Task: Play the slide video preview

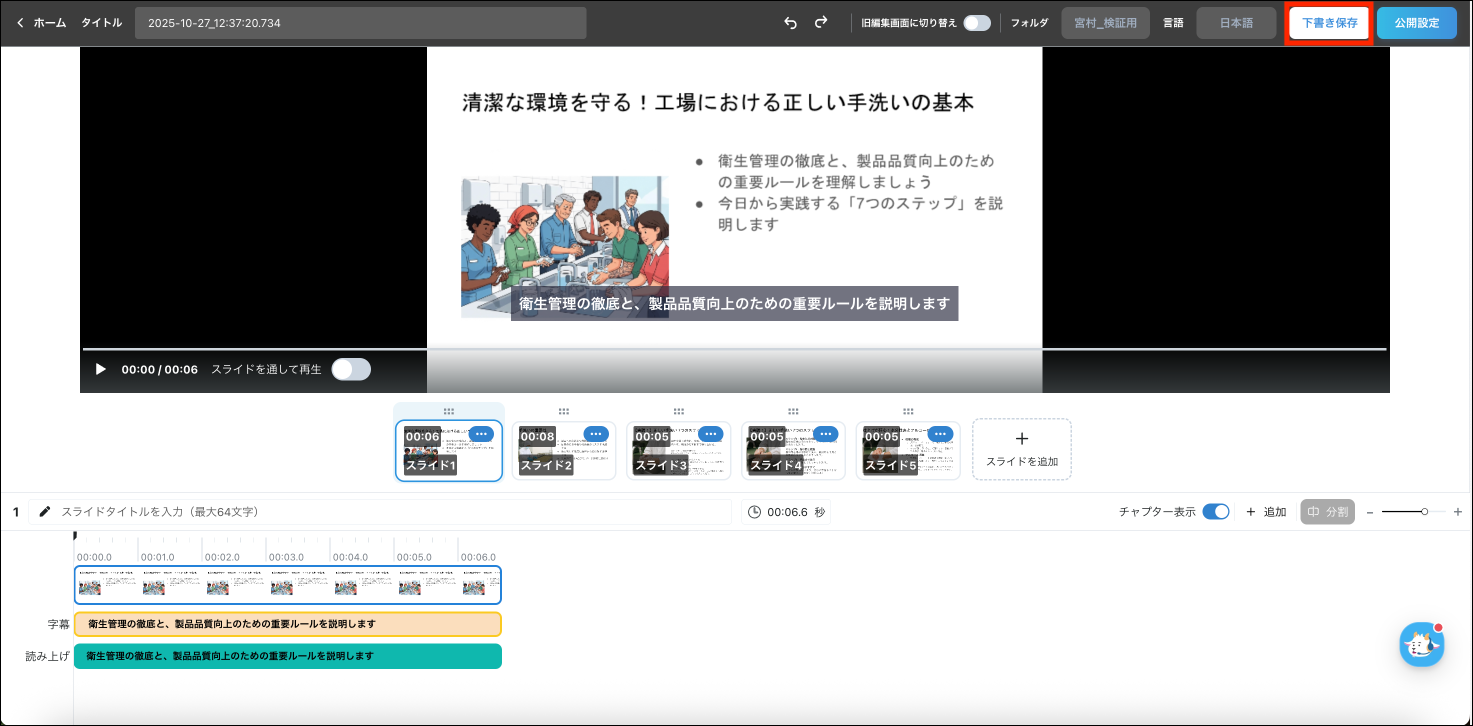Action: 100,369
